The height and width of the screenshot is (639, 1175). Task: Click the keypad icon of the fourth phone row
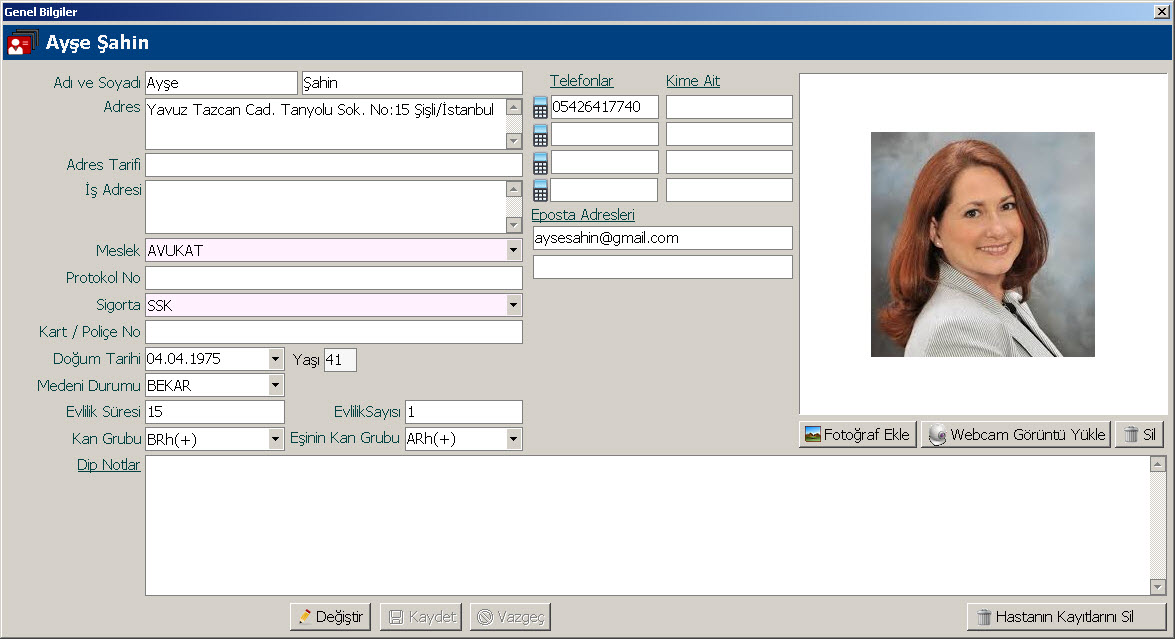point(540,191)
